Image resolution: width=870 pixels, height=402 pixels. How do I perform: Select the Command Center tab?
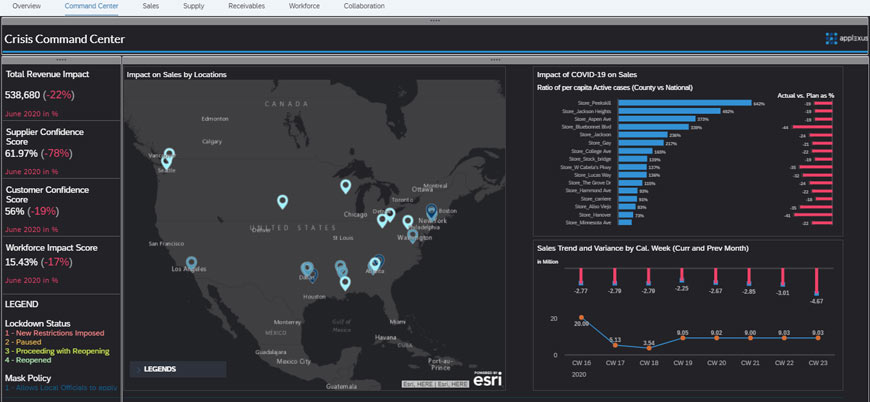pyautogui.click(x=91, y=6)
